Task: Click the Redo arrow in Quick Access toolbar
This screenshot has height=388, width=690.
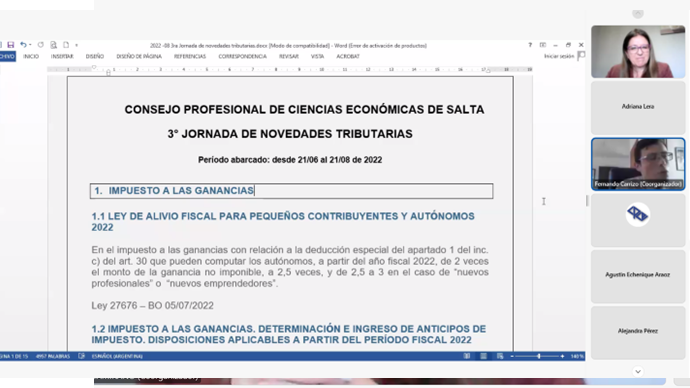Action: (40, 45)
